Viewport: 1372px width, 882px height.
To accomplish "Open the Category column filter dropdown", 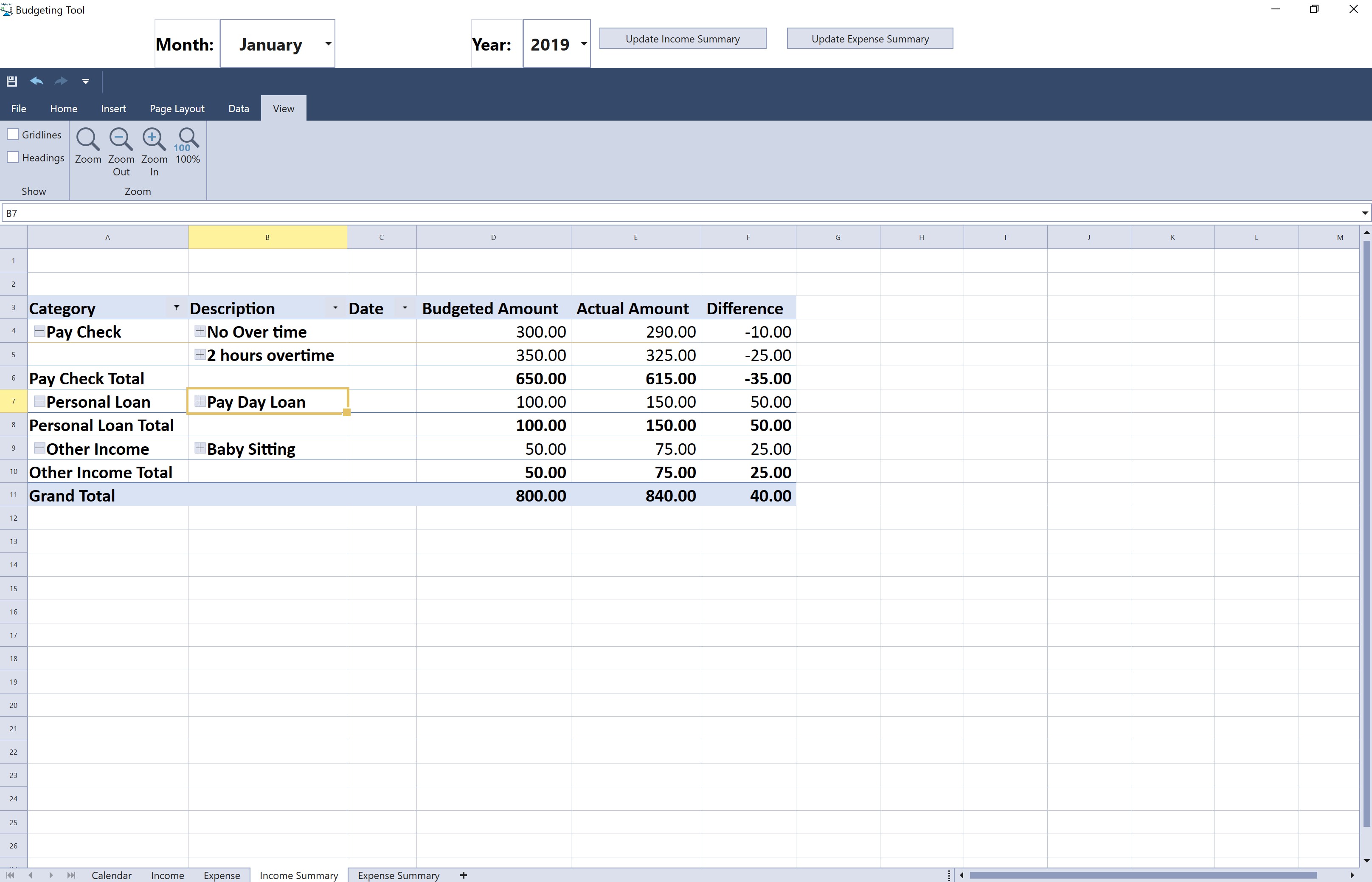I will (176, 308).
